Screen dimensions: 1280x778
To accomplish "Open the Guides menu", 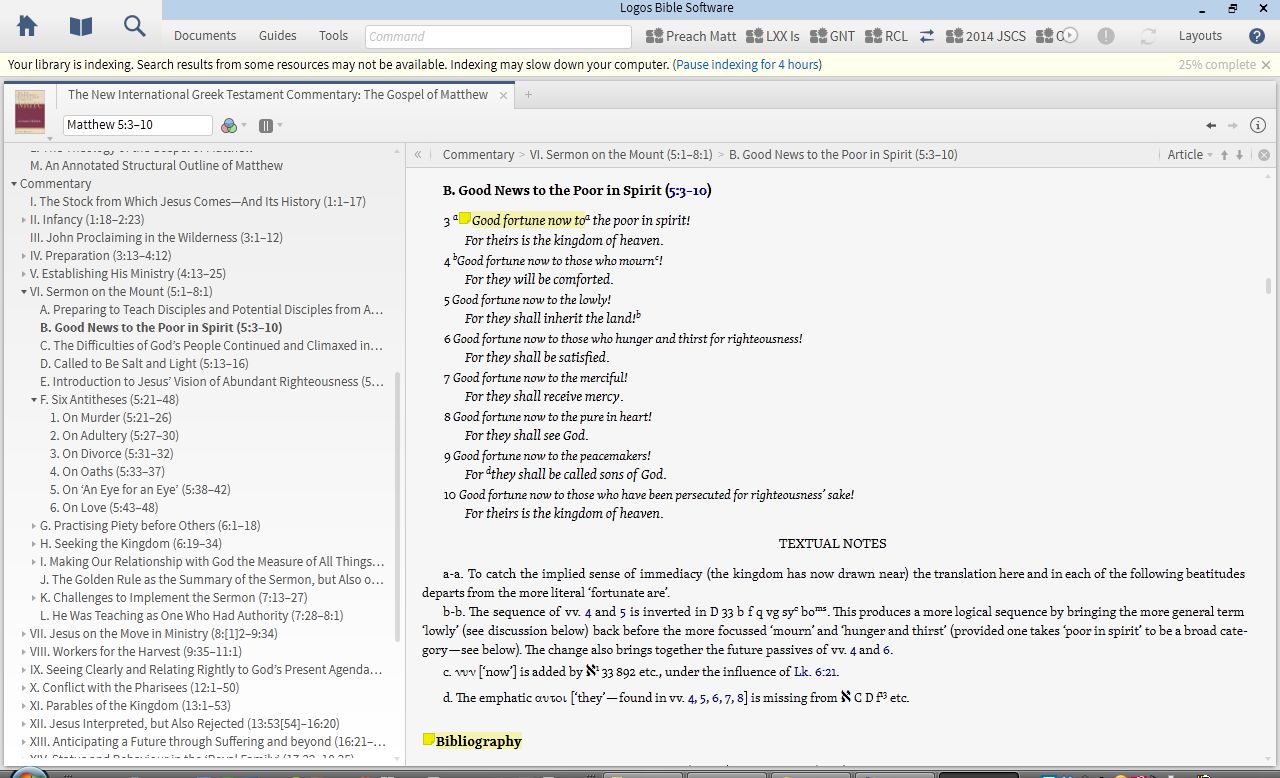I will [277, 36].
